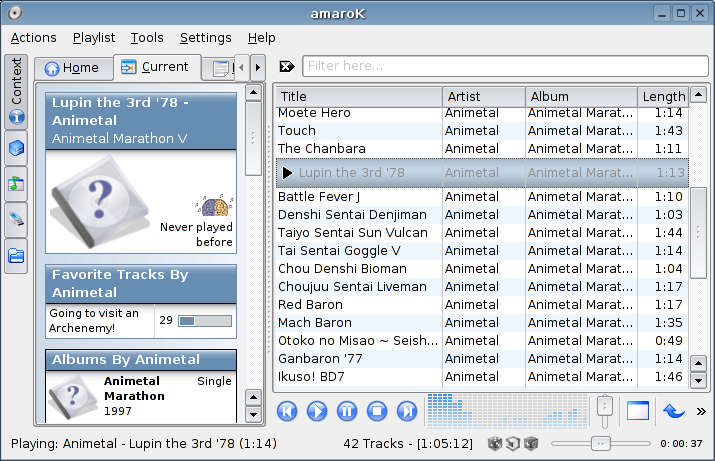Toggle the player window icon
This screenshot has height=461, width=715.
click(637, 411)
